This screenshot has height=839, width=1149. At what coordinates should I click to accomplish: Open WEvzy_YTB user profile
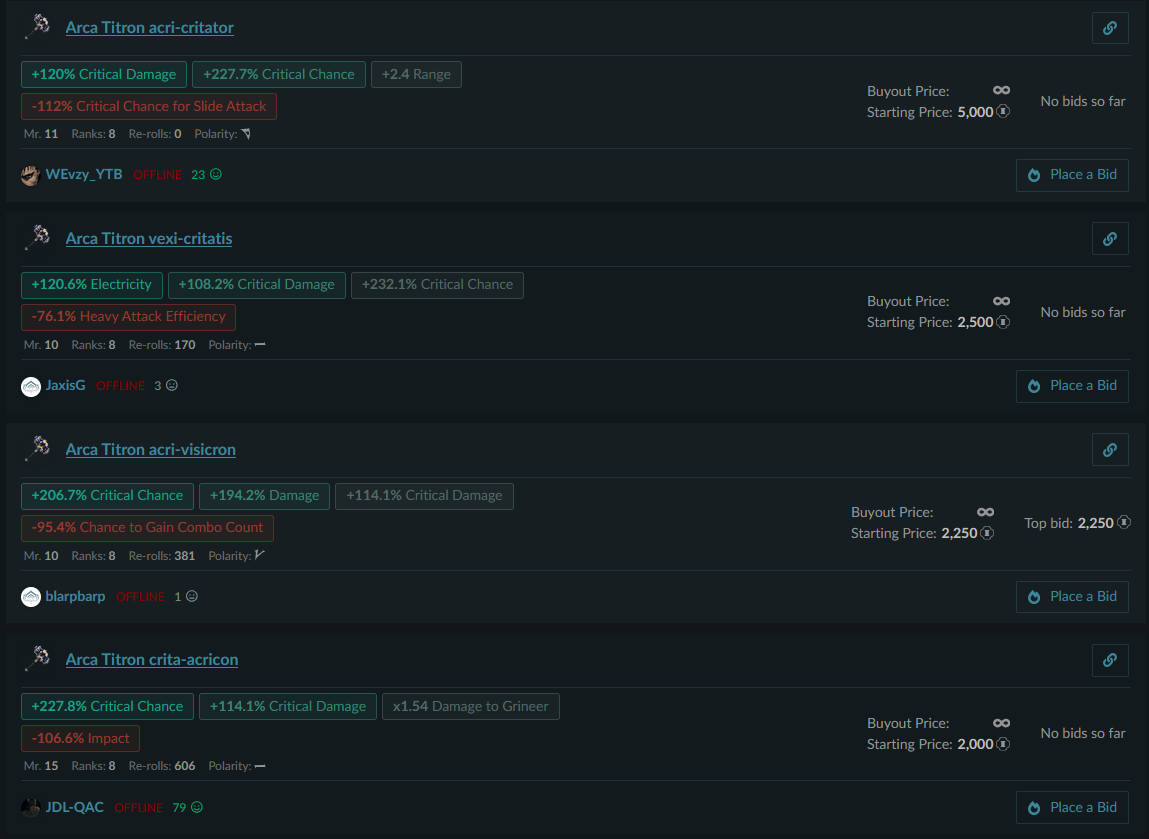pos(84,174)
